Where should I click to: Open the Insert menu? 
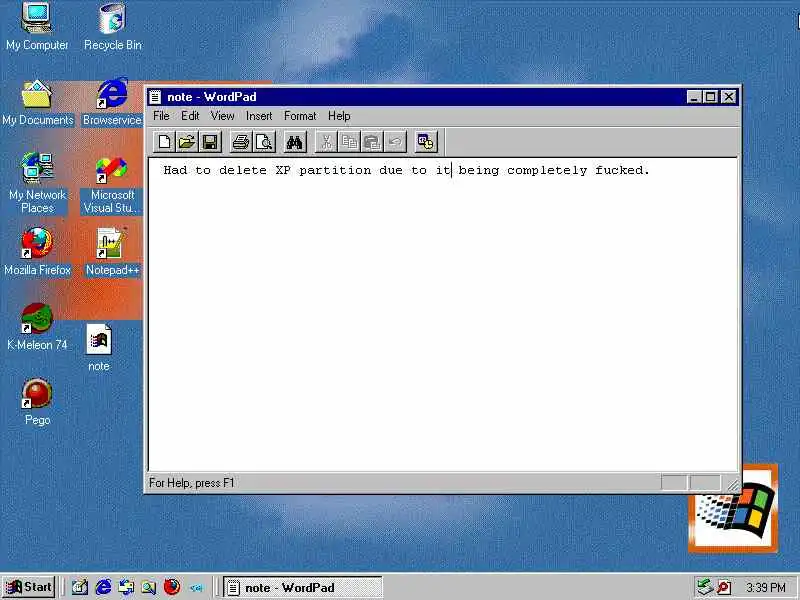[259, 116]
